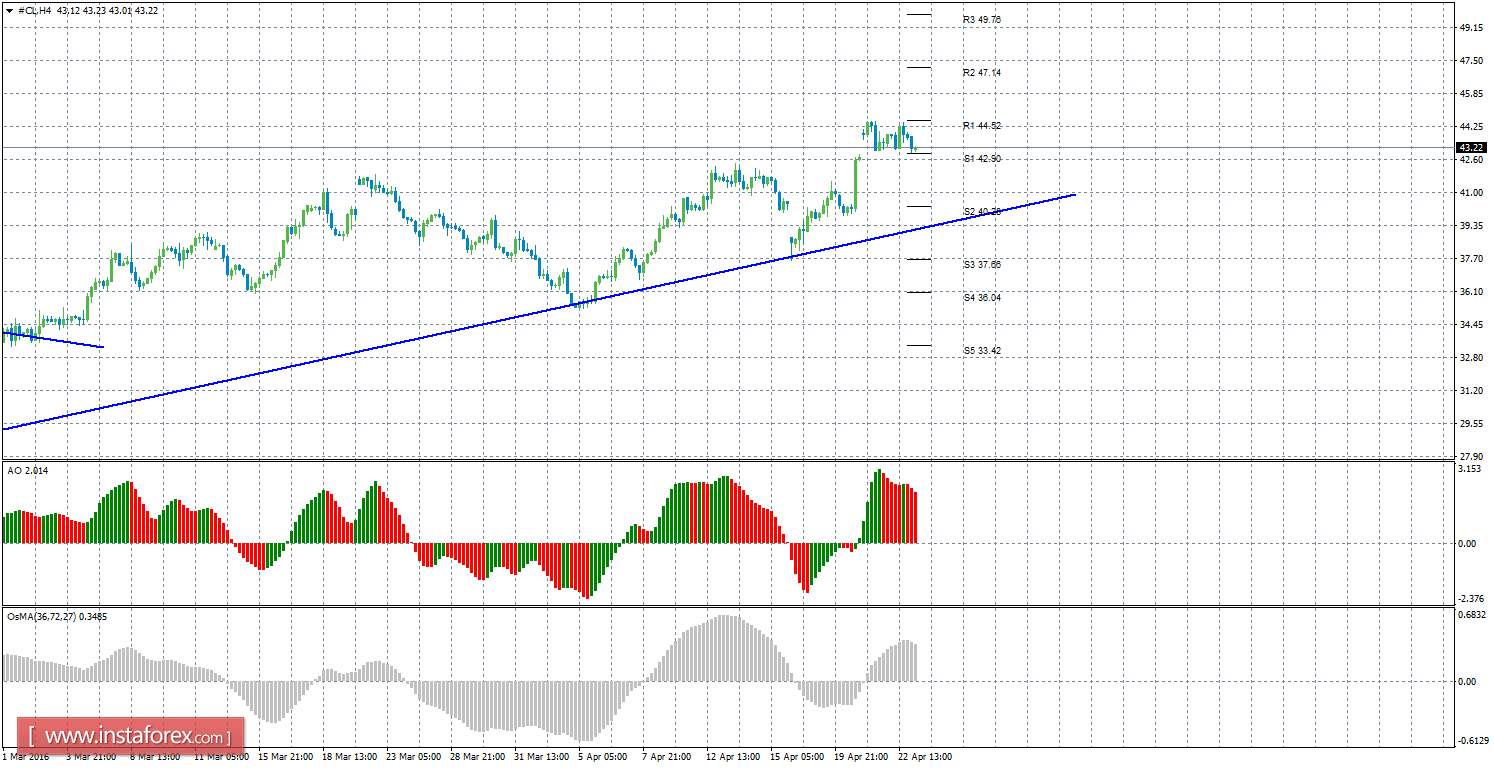Click the 7 Apr 21:00 time axis label

pos(667,757)
